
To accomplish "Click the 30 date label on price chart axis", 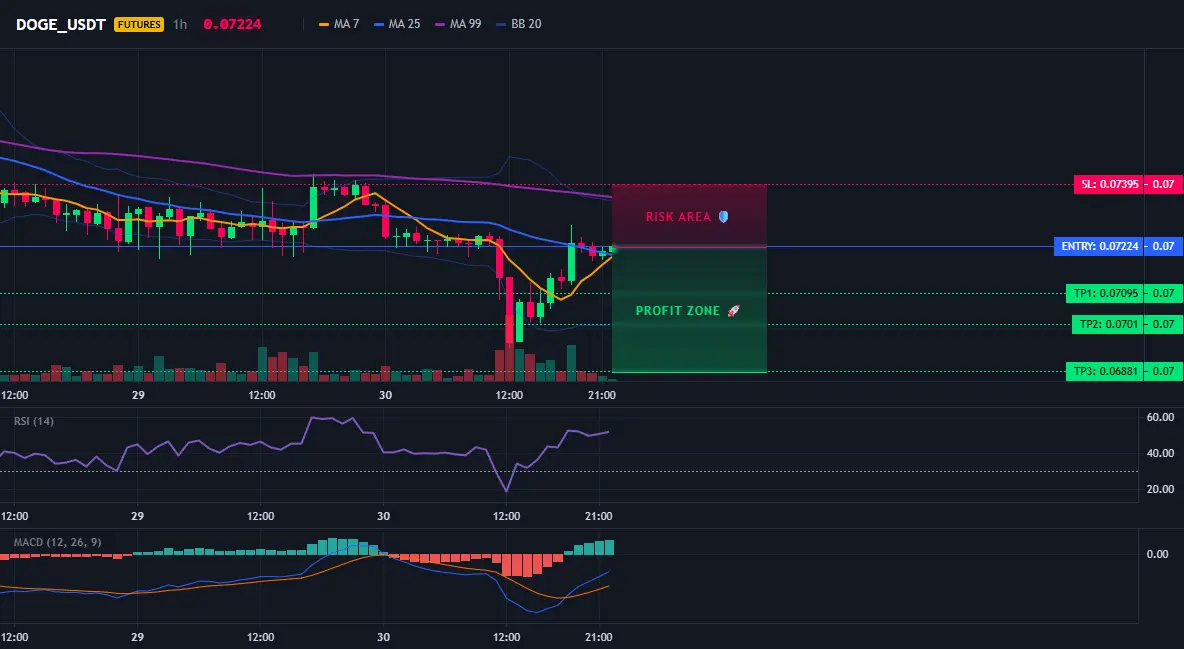I will (385, 395).
